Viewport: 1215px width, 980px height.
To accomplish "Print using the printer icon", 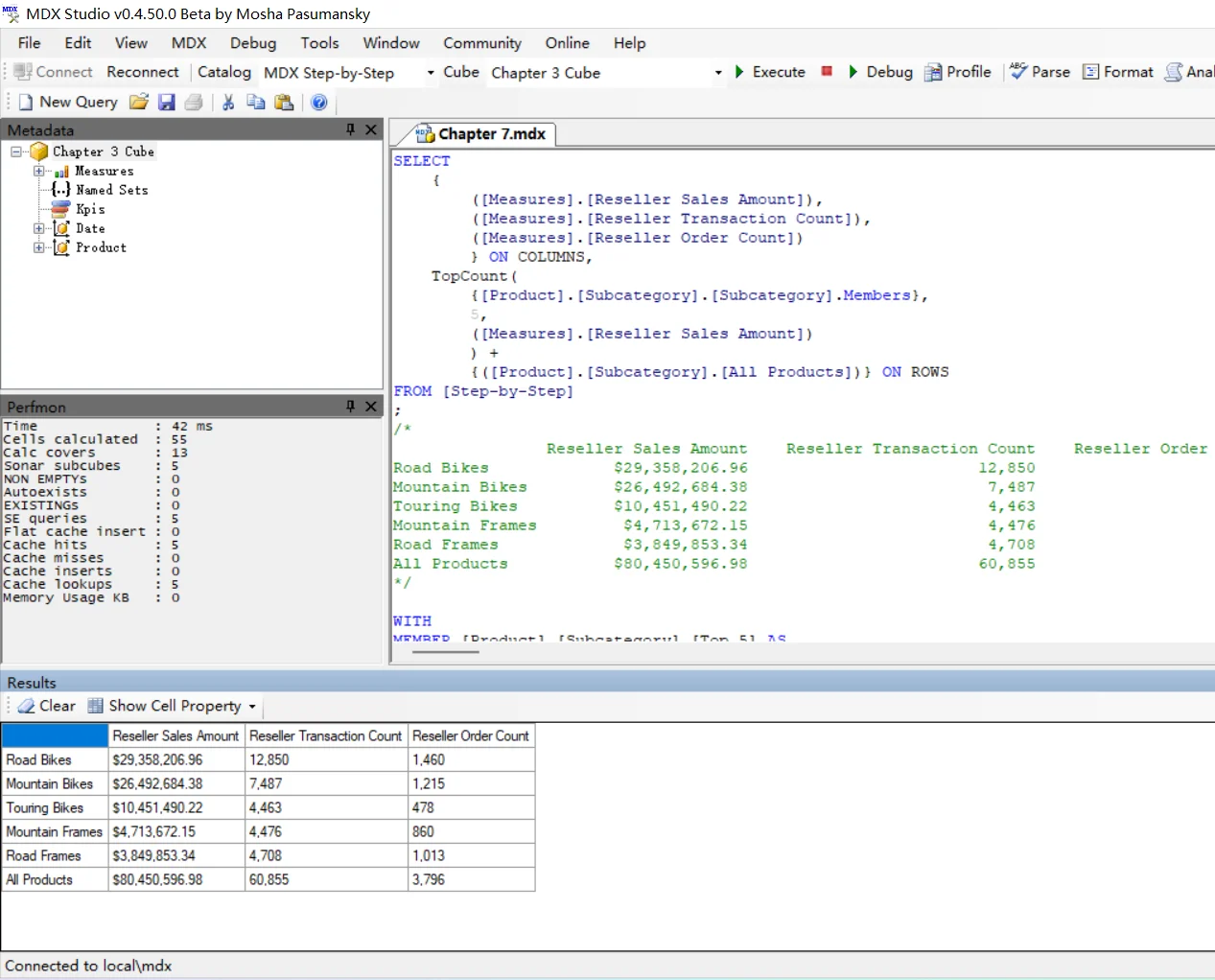I will (194, 102).
